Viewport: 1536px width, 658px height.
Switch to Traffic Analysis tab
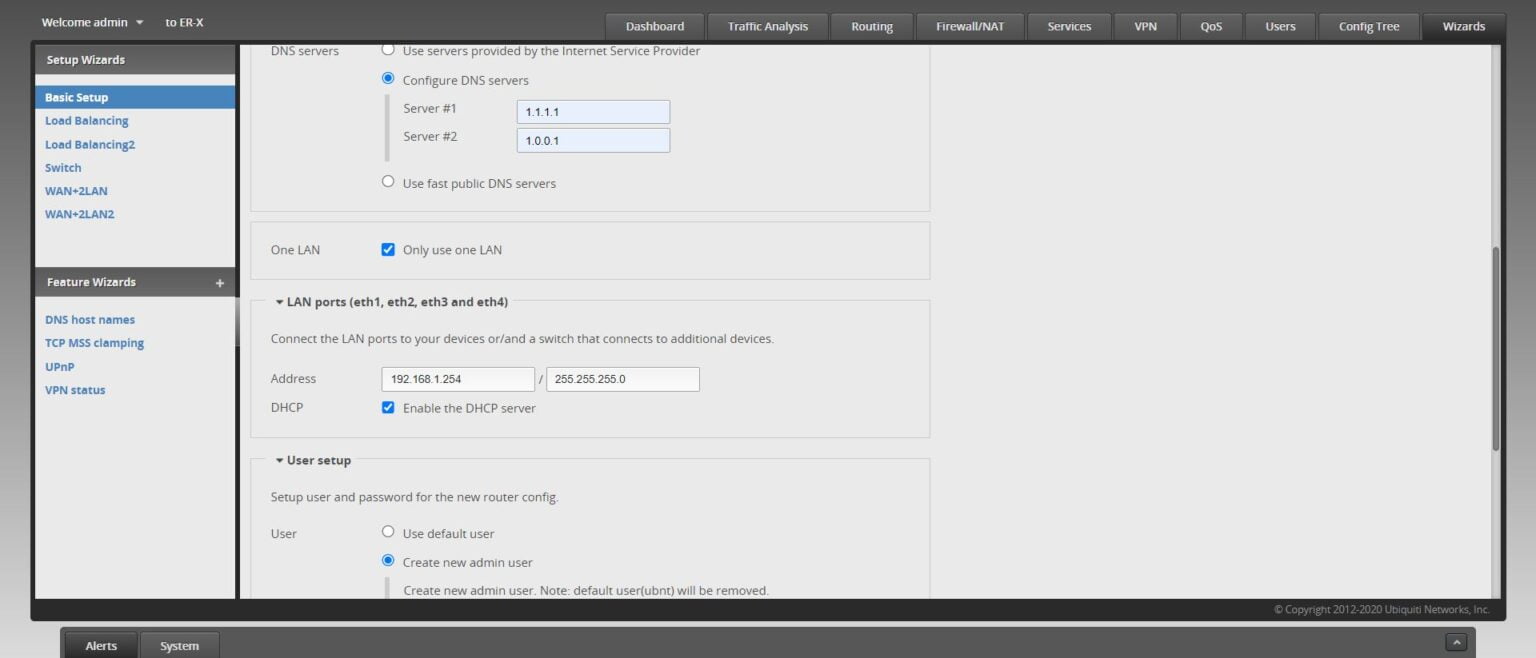pyautogui.click(x=767, y=27)
